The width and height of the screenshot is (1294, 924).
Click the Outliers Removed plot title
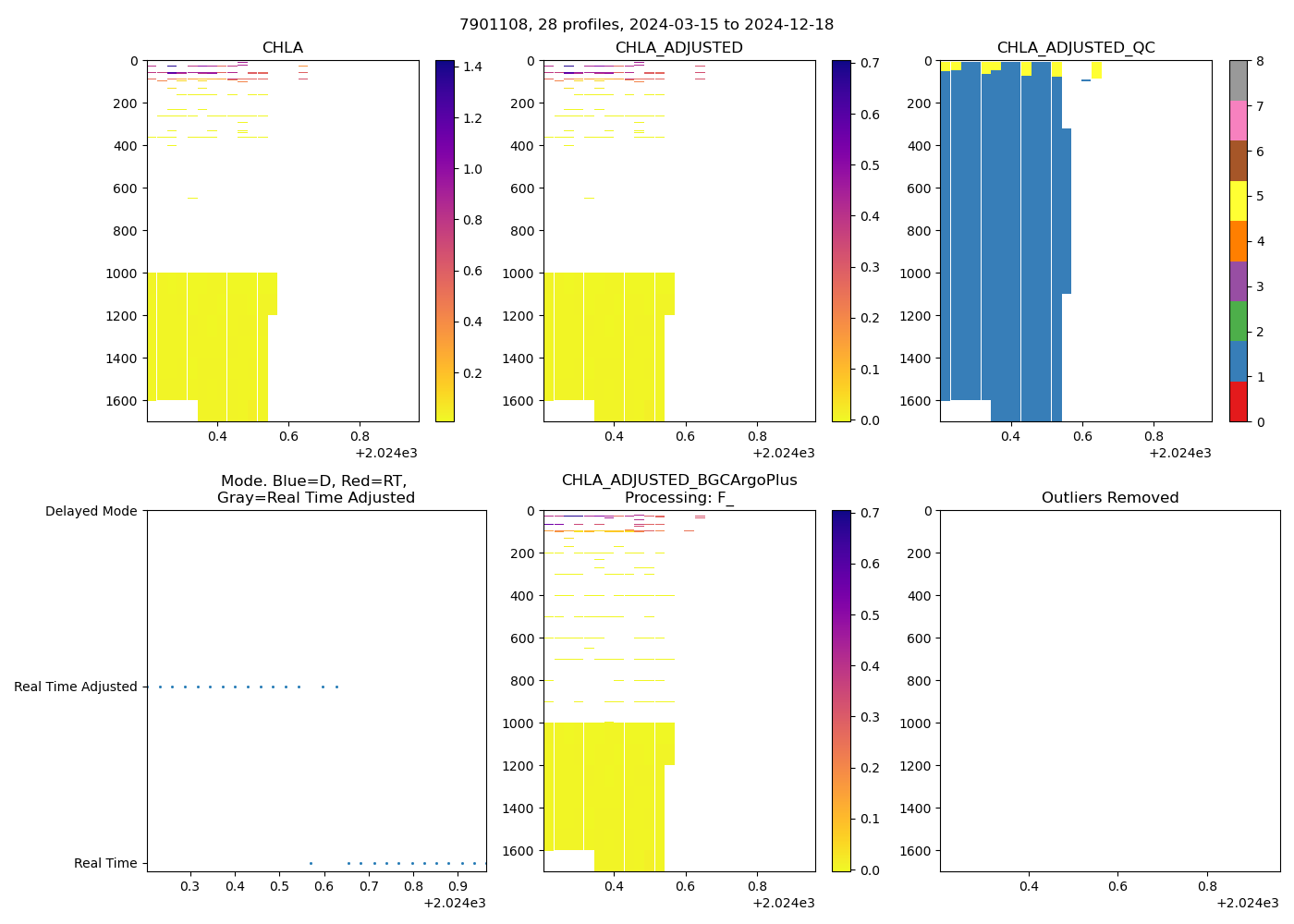tap(1109, 498)
